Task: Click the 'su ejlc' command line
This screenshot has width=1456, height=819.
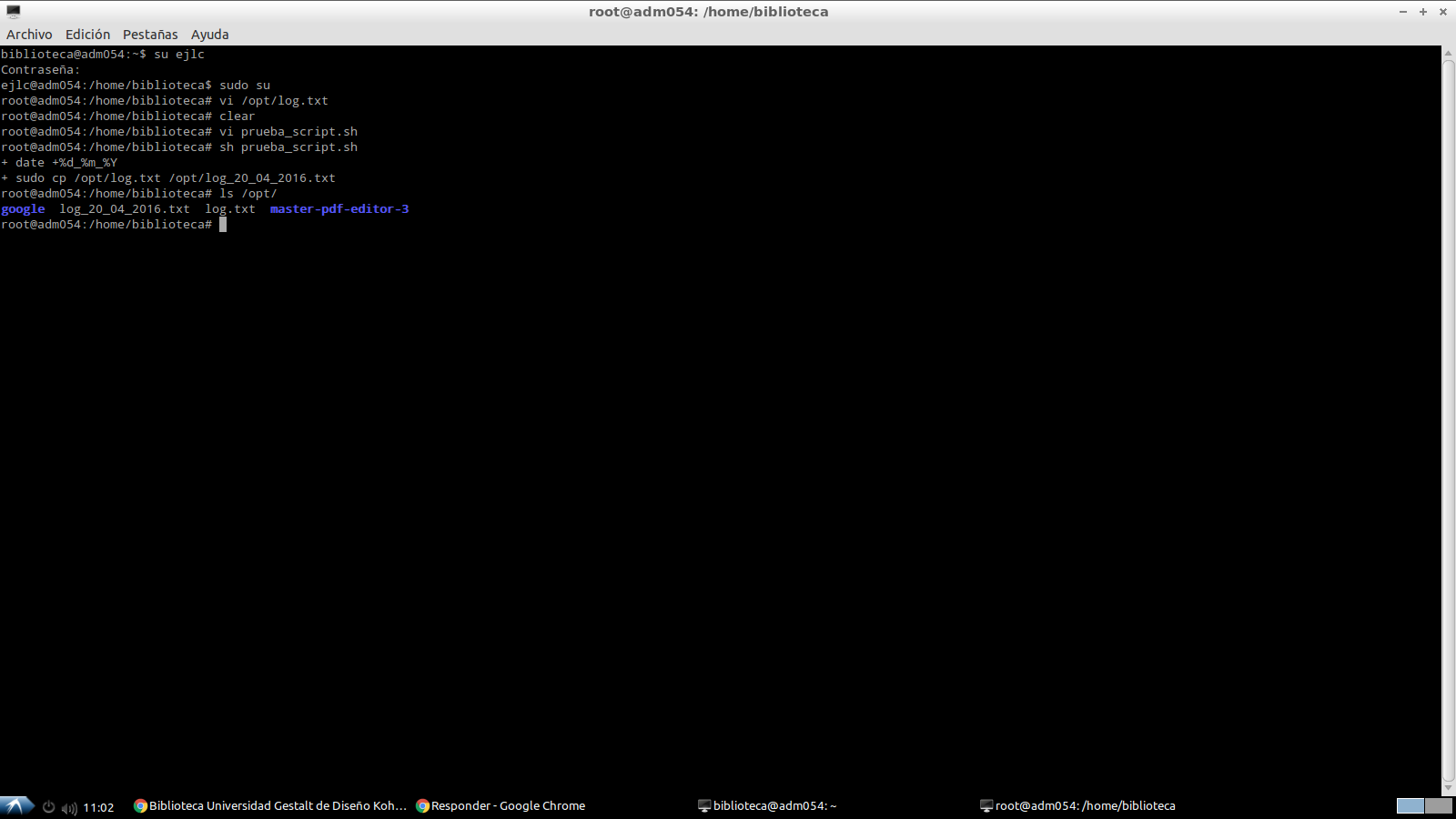Action: 103,55
